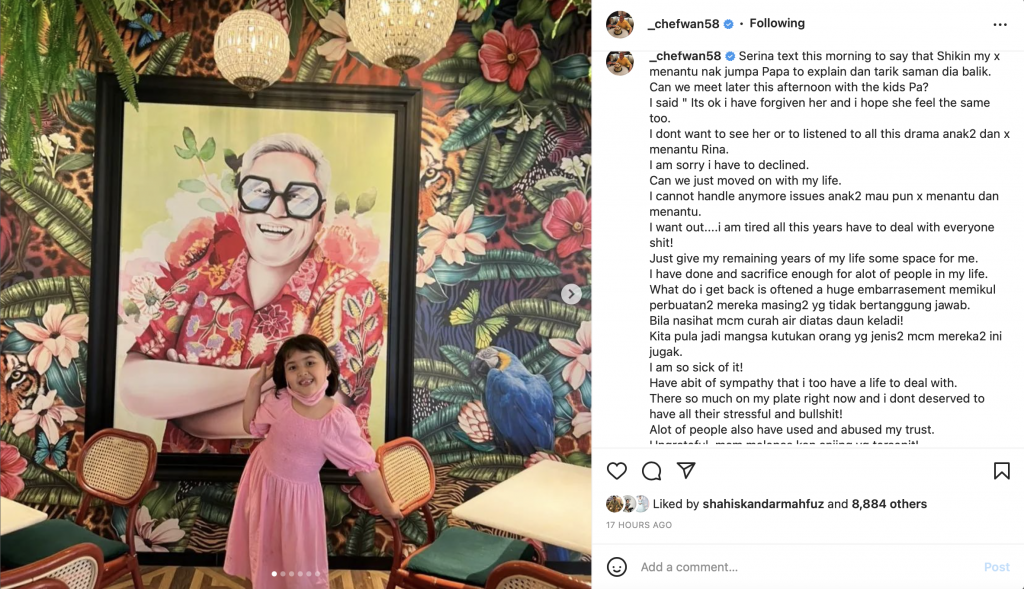The image size is (1024, 589).
Task: Save post with bookmark icon
Action: point(1001,471)
